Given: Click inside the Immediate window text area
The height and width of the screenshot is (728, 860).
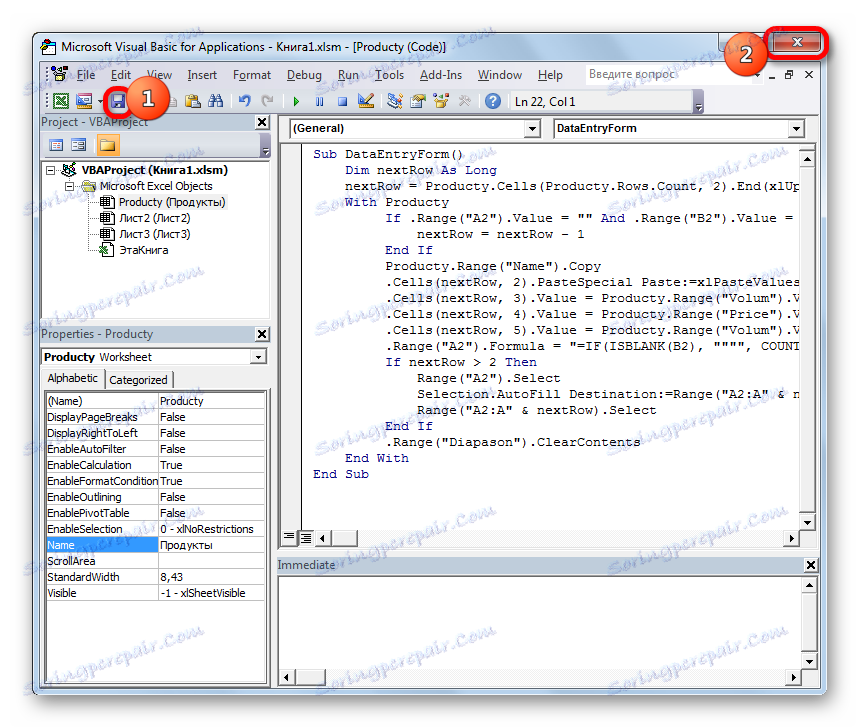Looking at the screenshot, I should pyautogui.click(x=539, y=623).
